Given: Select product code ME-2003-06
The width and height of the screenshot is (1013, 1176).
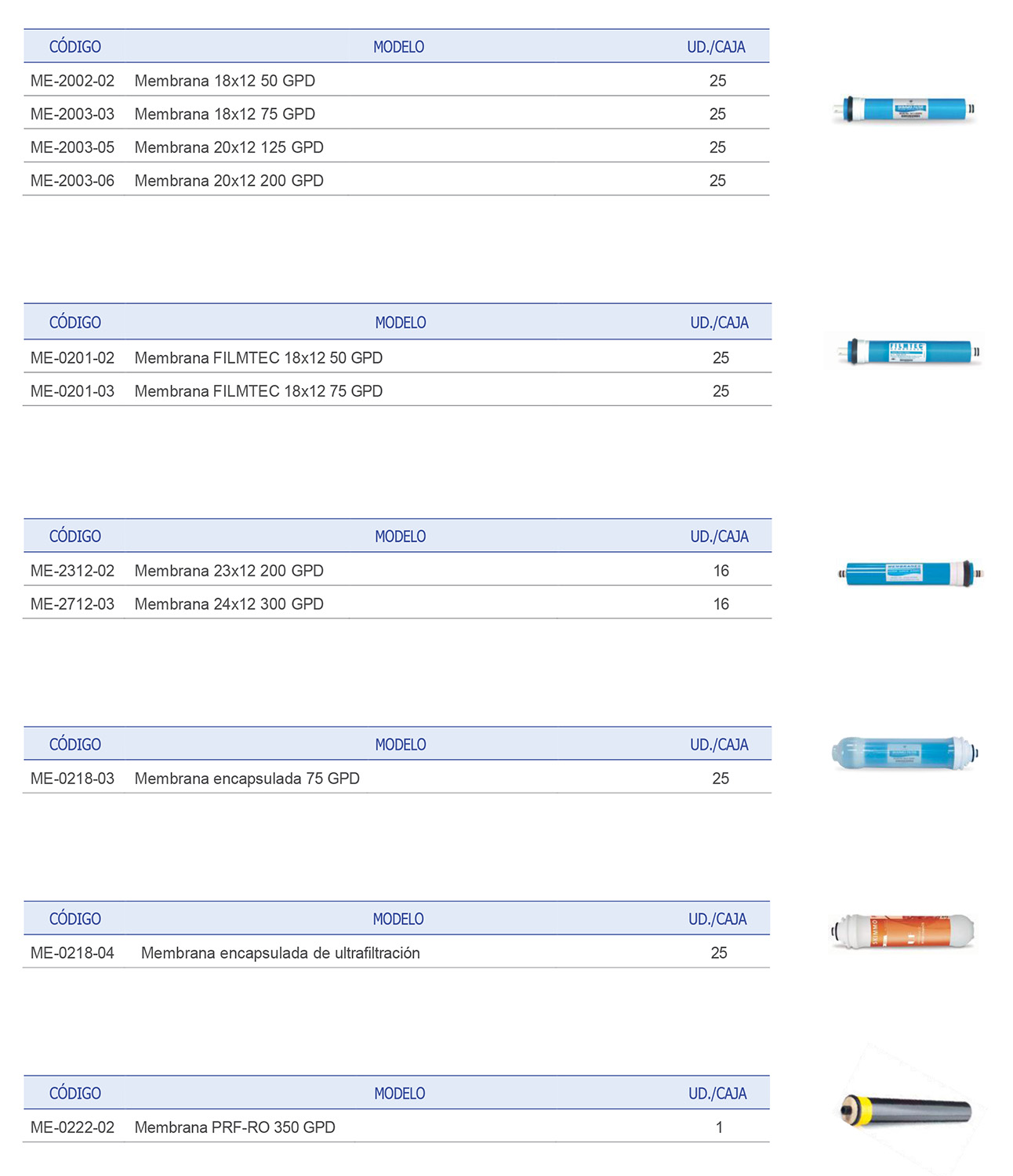Looking at the screenshot, I should [72, 180].
